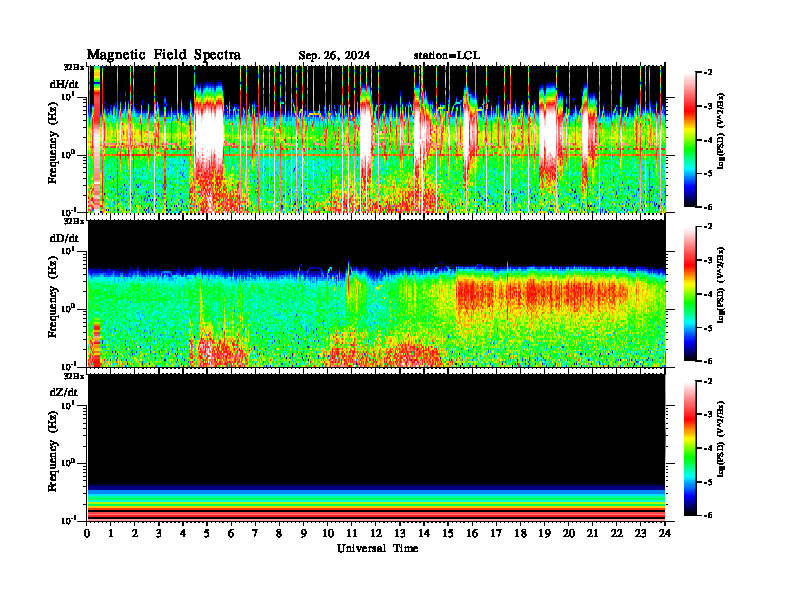Click the "-4" label on dD/dt color bar
This screenshot has height=612, width=792.
tap(708, 294)
